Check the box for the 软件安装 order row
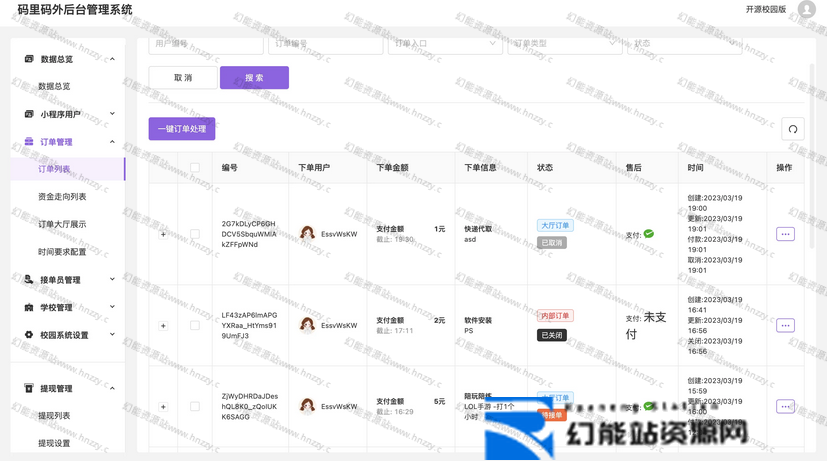The image size is (827, 461). click(x=195, y=325)
